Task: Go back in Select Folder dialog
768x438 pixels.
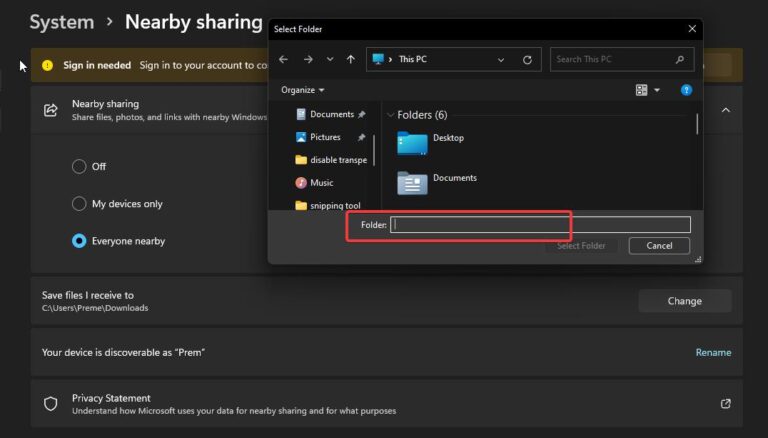Action: pos(283,59)
